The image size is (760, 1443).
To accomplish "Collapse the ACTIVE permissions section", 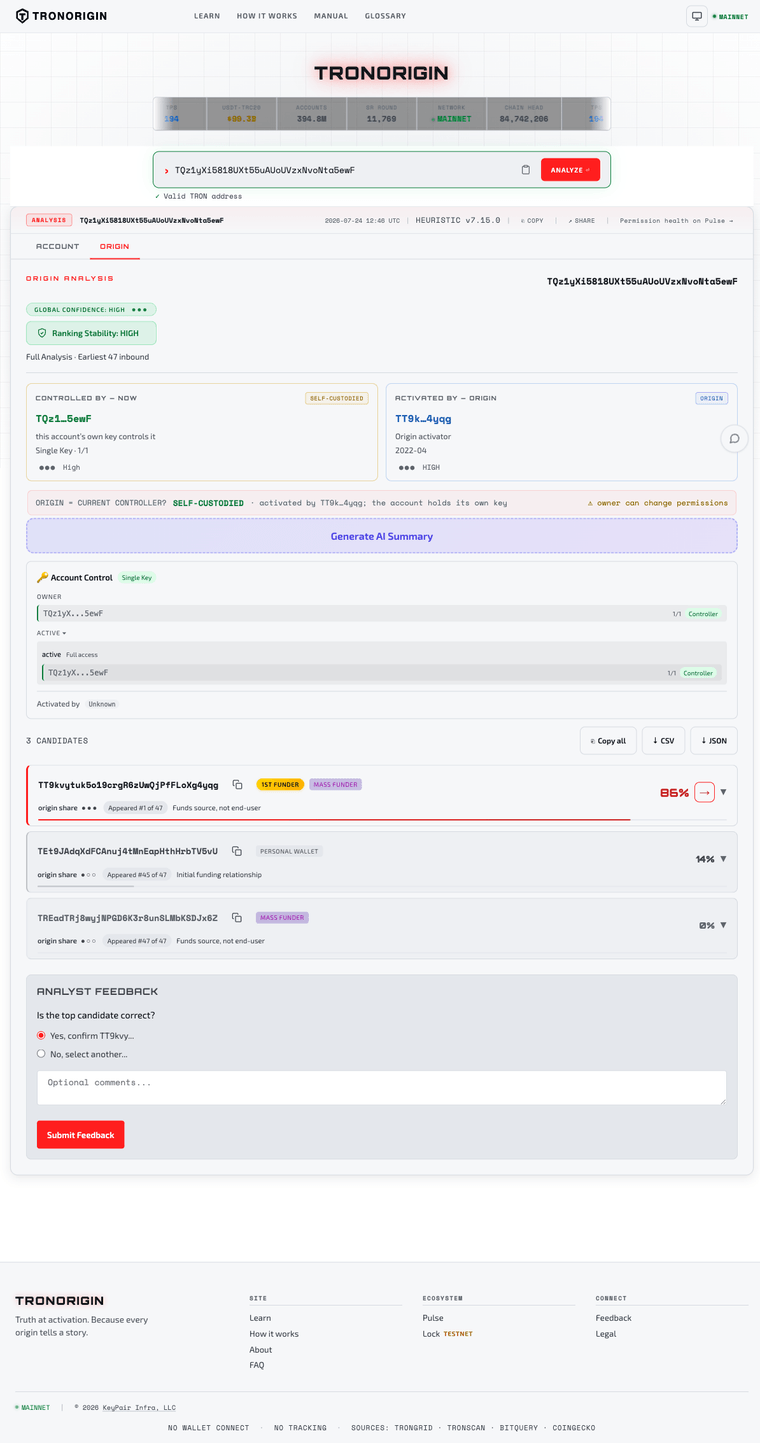I will (52, 633).
